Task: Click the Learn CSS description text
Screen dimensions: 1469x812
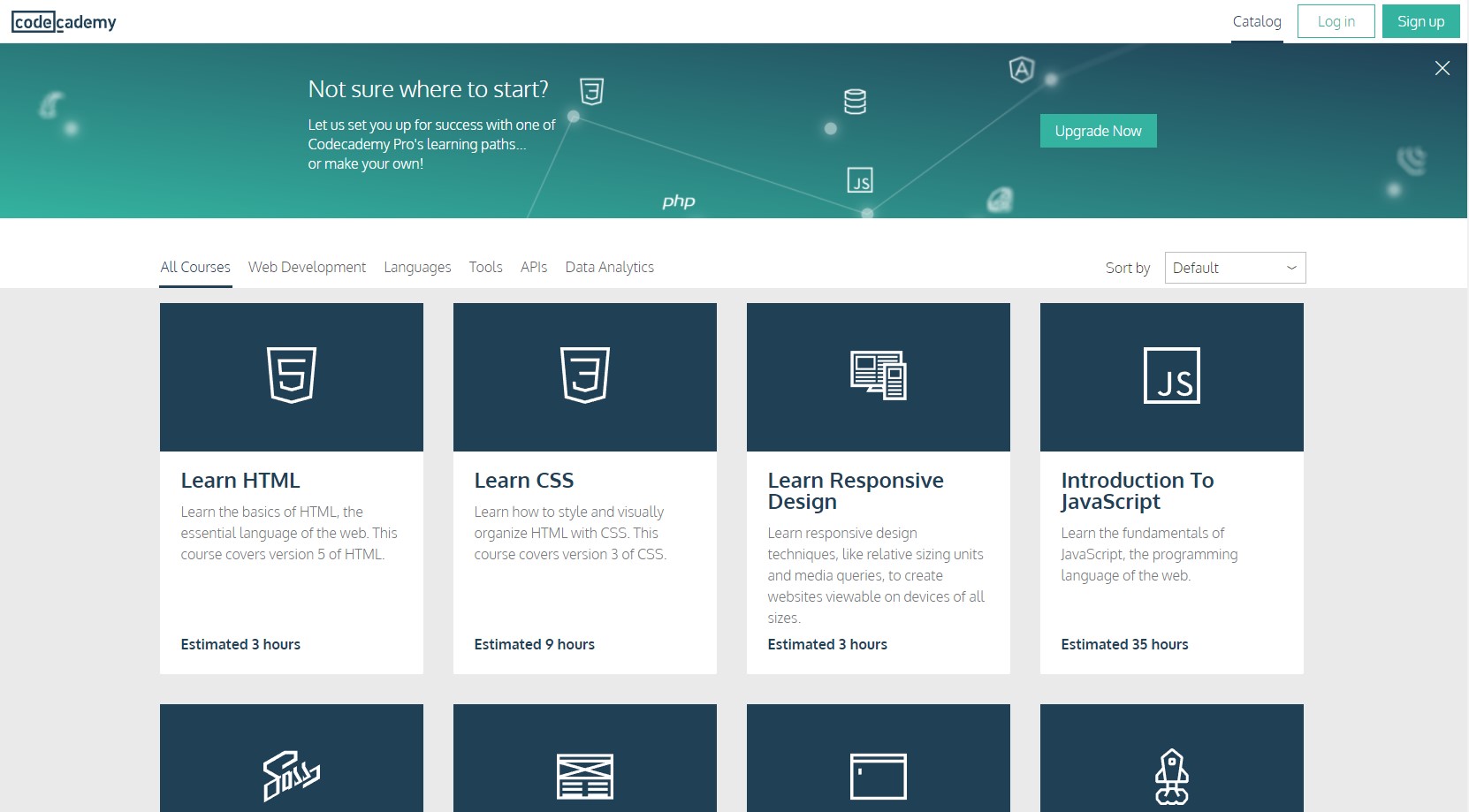Action: coord(570,533)
